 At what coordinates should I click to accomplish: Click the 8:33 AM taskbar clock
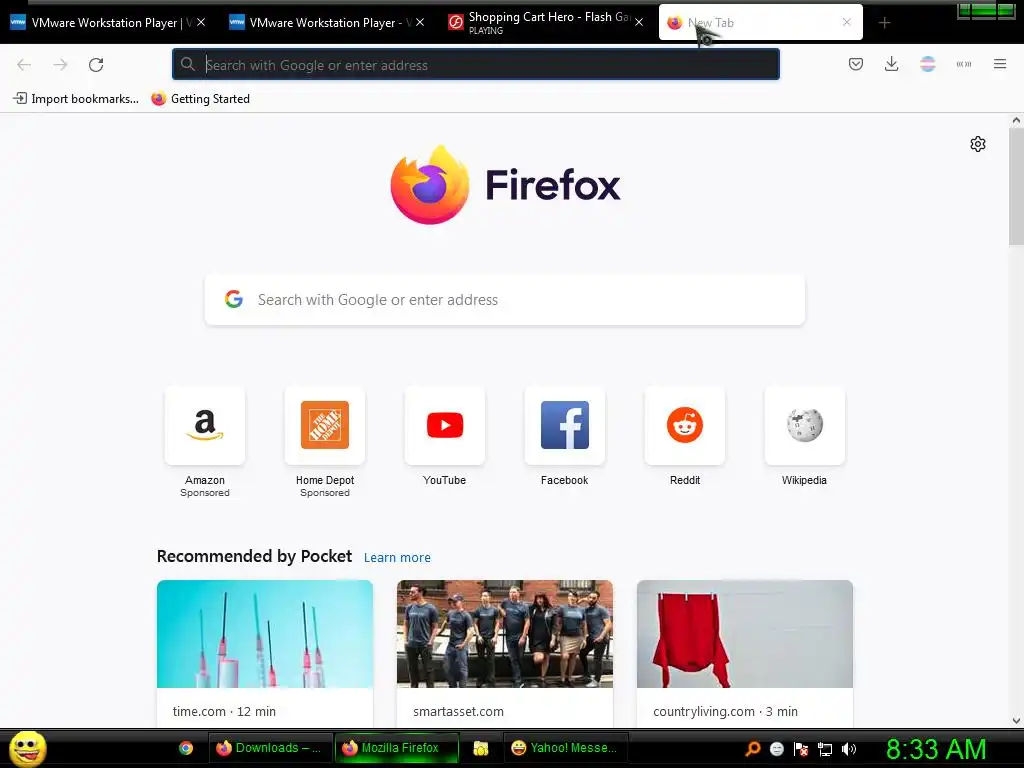click(936, 749)
